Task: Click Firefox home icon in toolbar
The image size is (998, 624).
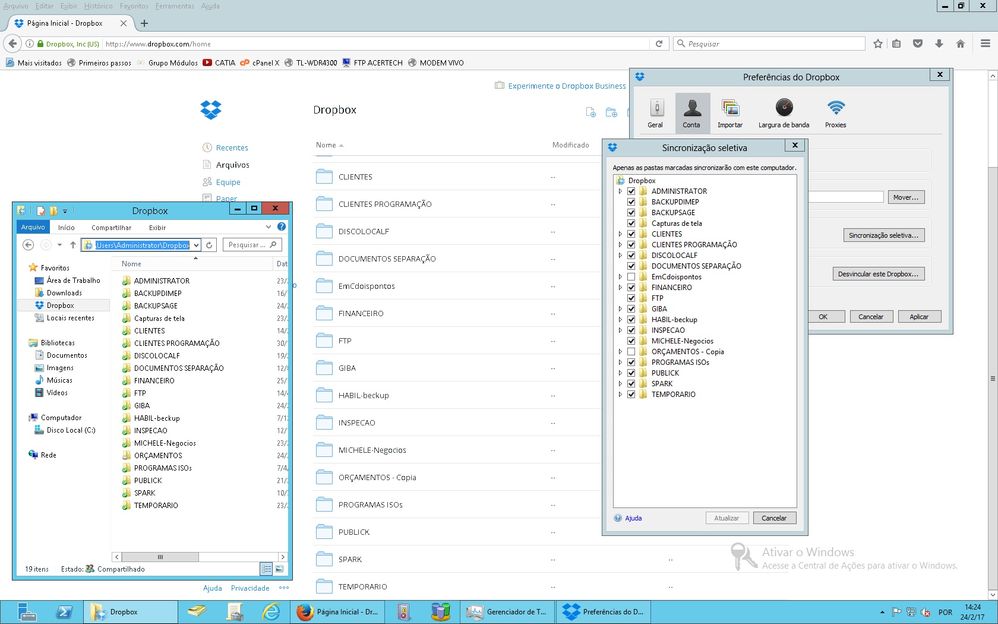Action: [960, 44]
